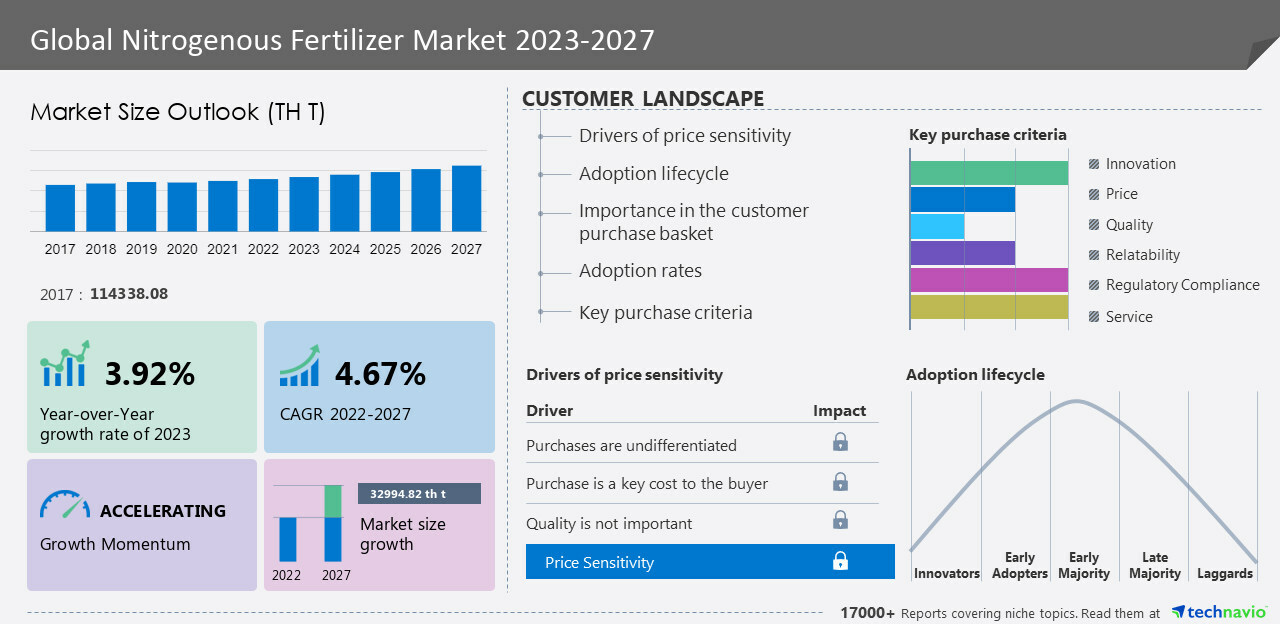Select the Innovators lifecycle stage label
This screenshot has width=1280, height=624.
coord(946,573)
